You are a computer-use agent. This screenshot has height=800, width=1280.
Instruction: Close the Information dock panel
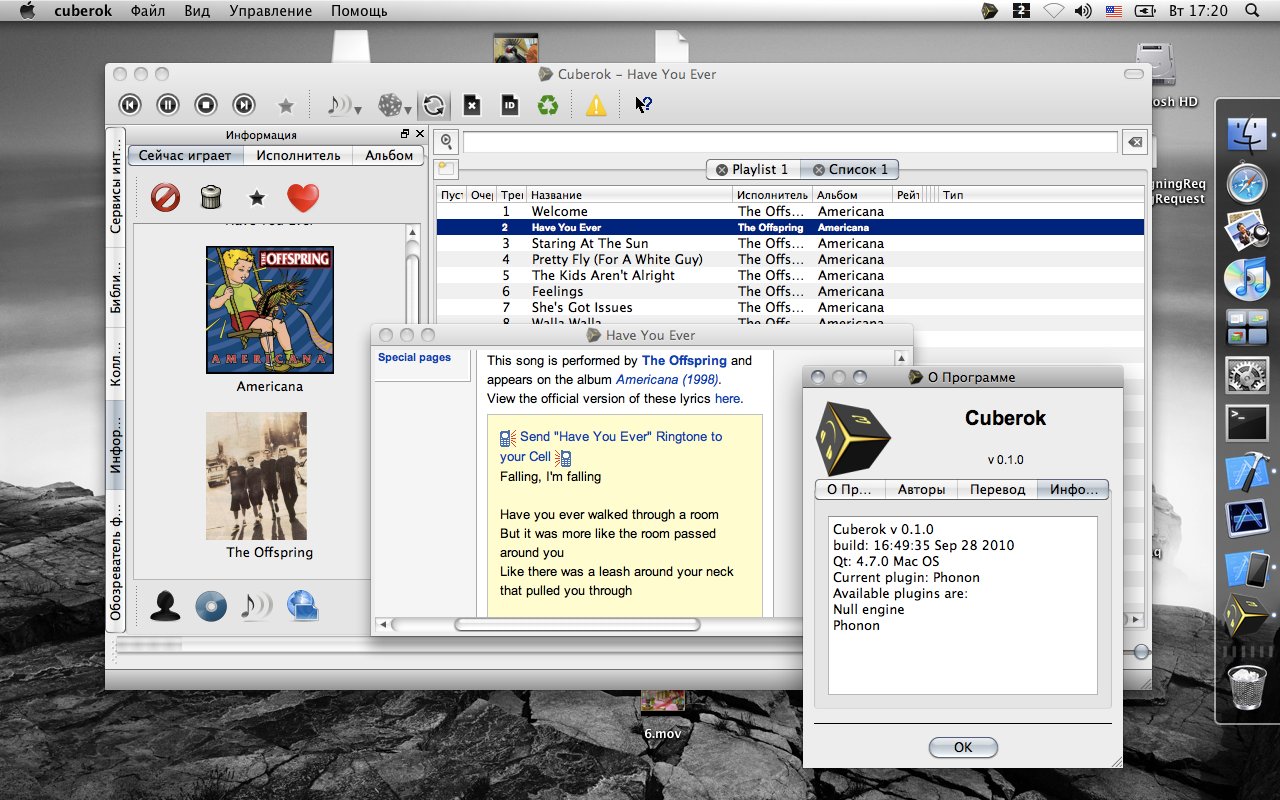point(420,134)
